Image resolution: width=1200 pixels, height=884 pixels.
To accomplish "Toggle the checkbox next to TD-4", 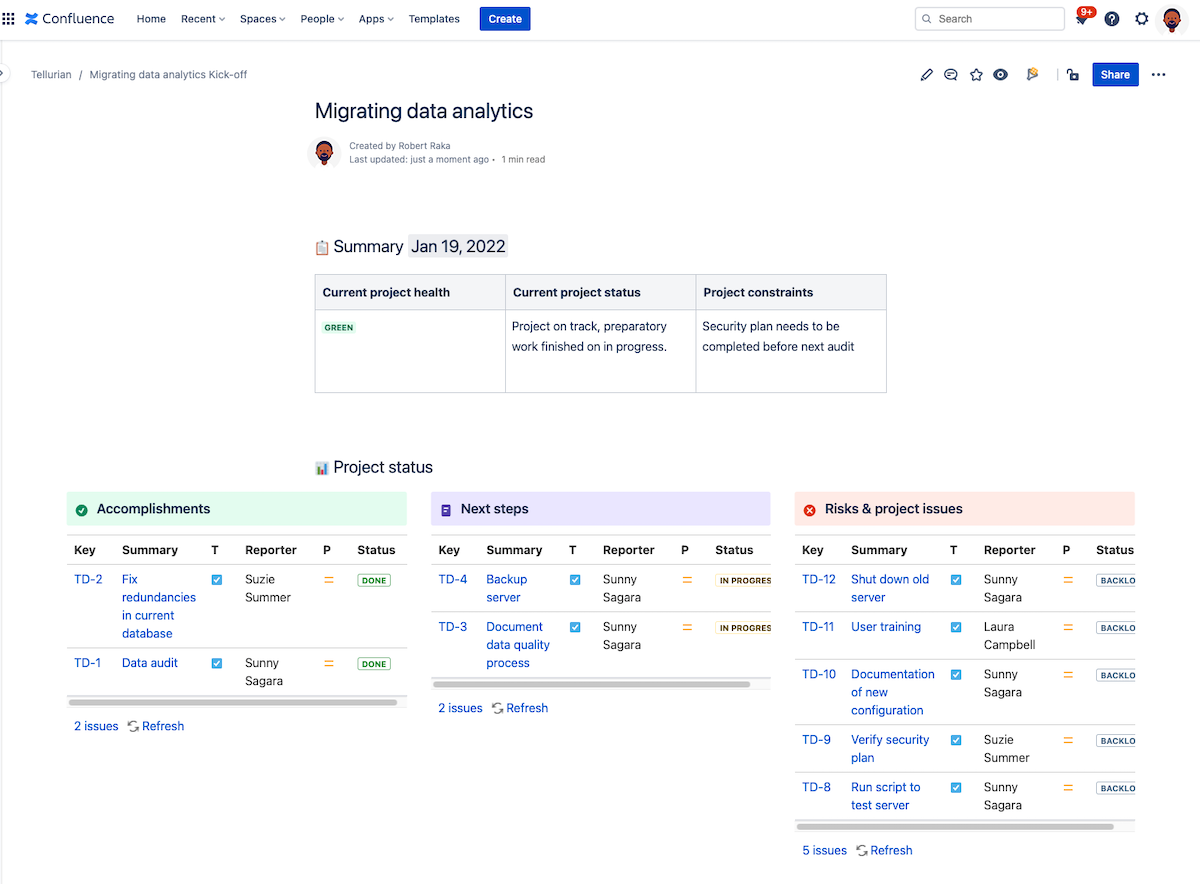I will click(x=574, y=579).
